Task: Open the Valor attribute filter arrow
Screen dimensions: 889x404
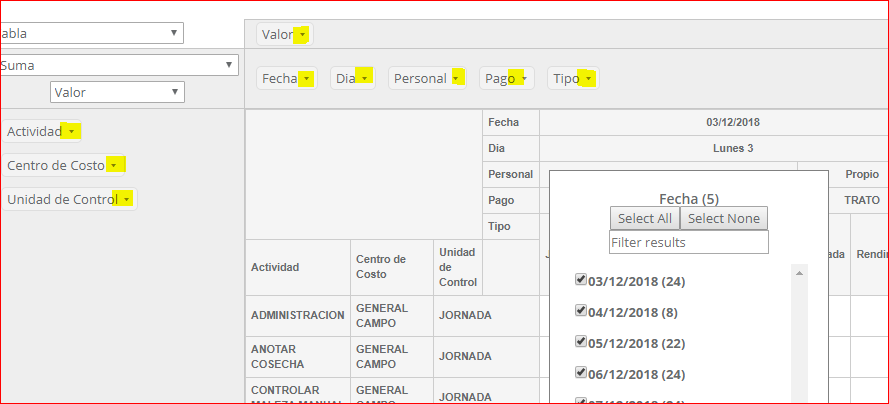Action: 303,35
